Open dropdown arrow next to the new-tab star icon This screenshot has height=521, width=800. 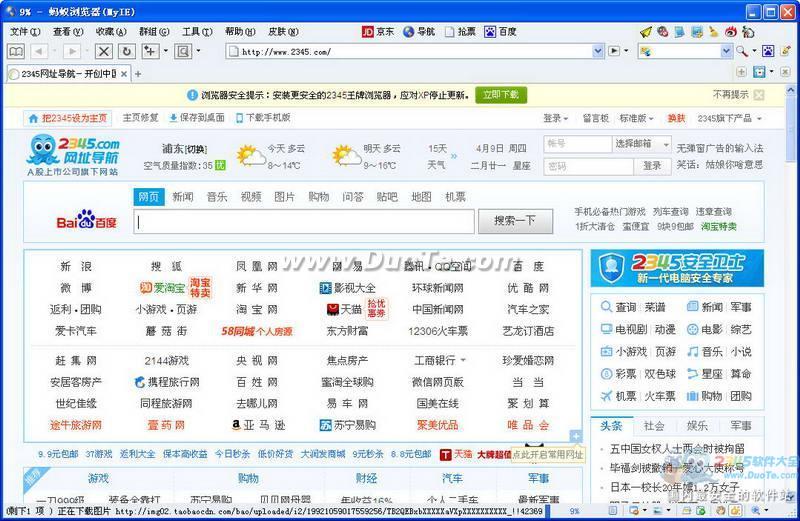pos(166,51)
